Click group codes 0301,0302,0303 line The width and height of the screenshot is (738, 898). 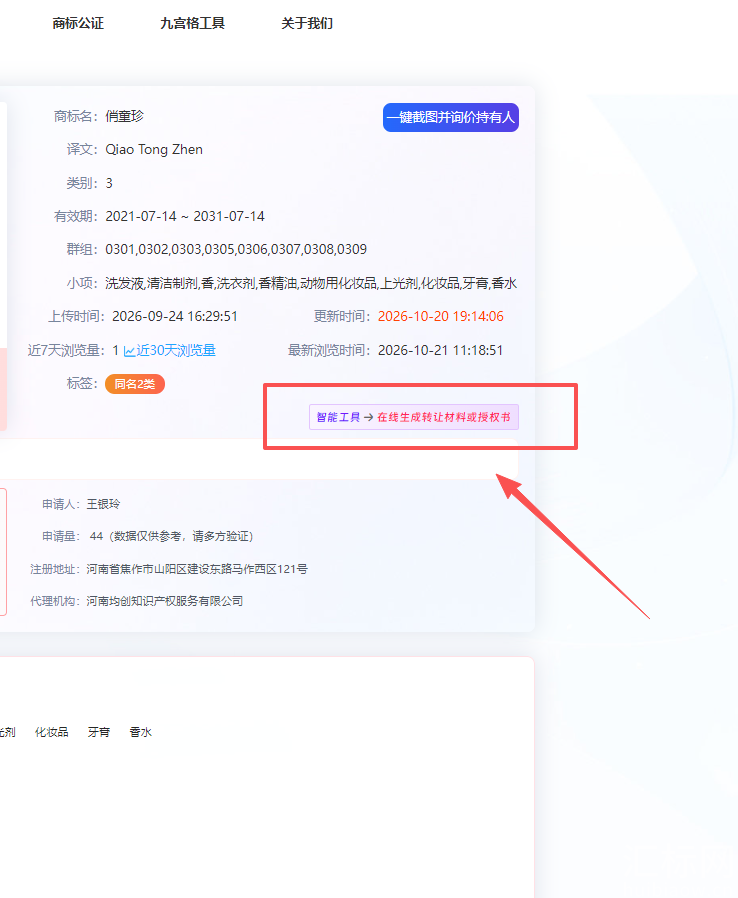tap(236, 250)
